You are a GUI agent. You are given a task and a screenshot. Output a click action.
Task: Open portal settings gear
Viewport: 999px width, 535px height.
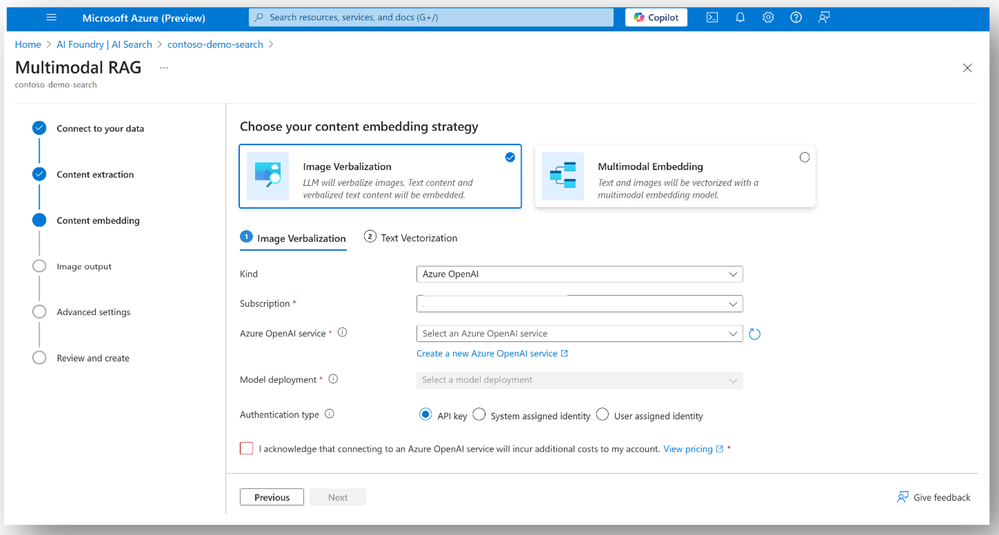coord(768,17)
